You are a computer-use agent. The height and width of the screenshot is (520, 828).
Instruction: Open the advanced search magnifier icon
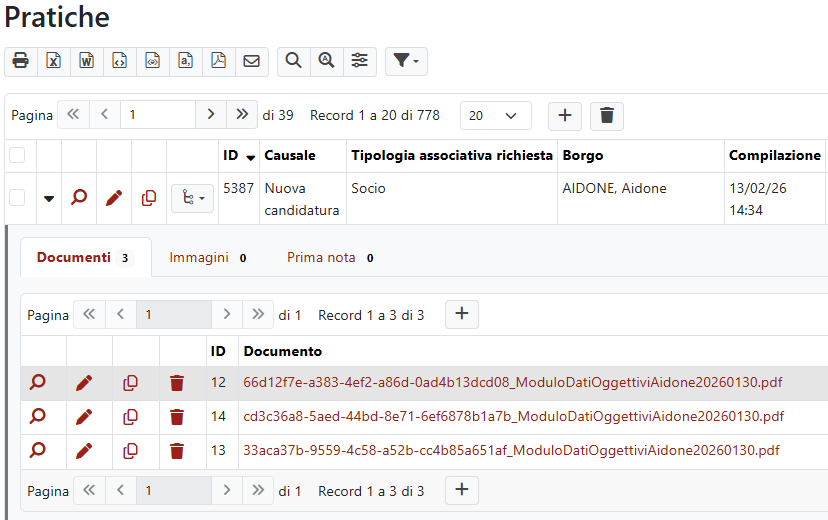click(326, 61)
